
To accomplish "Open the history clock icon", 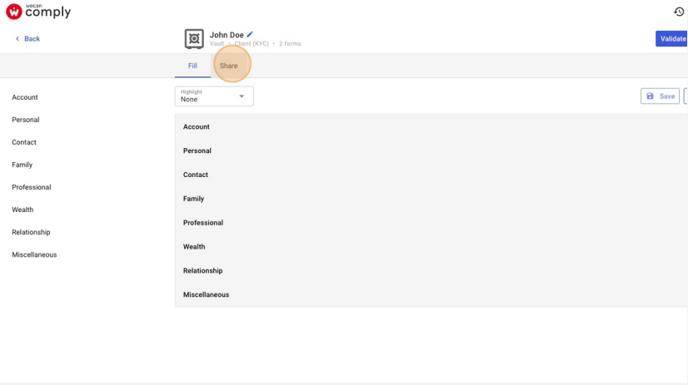I will 679,11.
